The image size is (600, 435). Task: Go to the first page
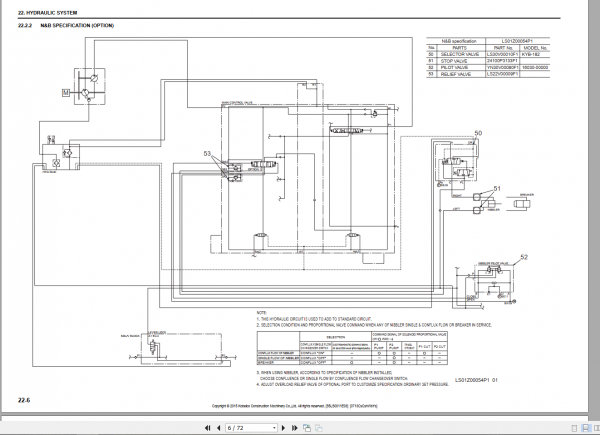(x=207, y=428)
